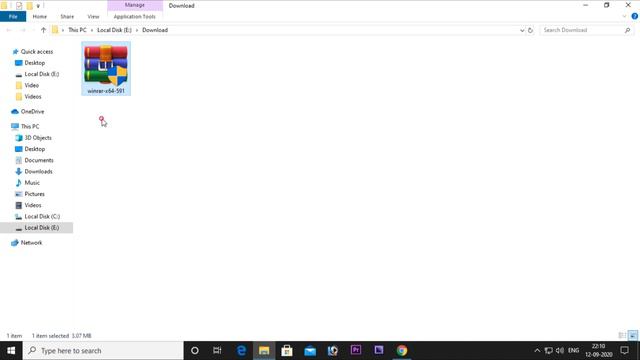
Task: Refresh the Download folder view
Action: coord(530,30)
